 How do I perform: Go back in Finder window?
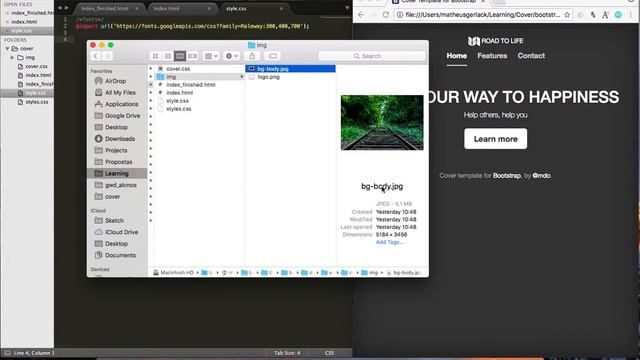coord(96,56)
